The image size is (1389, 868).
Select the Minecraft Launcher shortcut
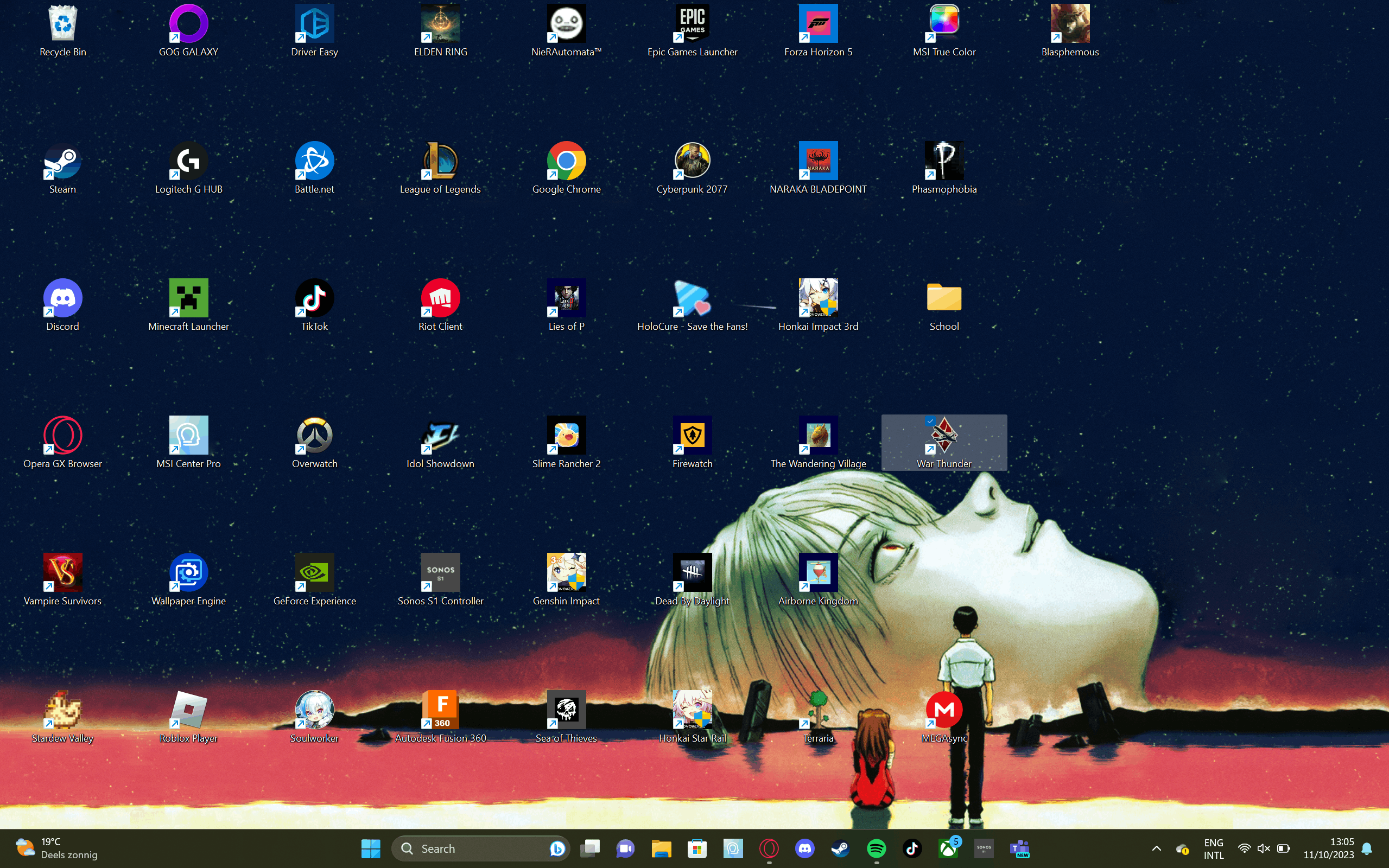pyautogui.click(x=188, y=305)
